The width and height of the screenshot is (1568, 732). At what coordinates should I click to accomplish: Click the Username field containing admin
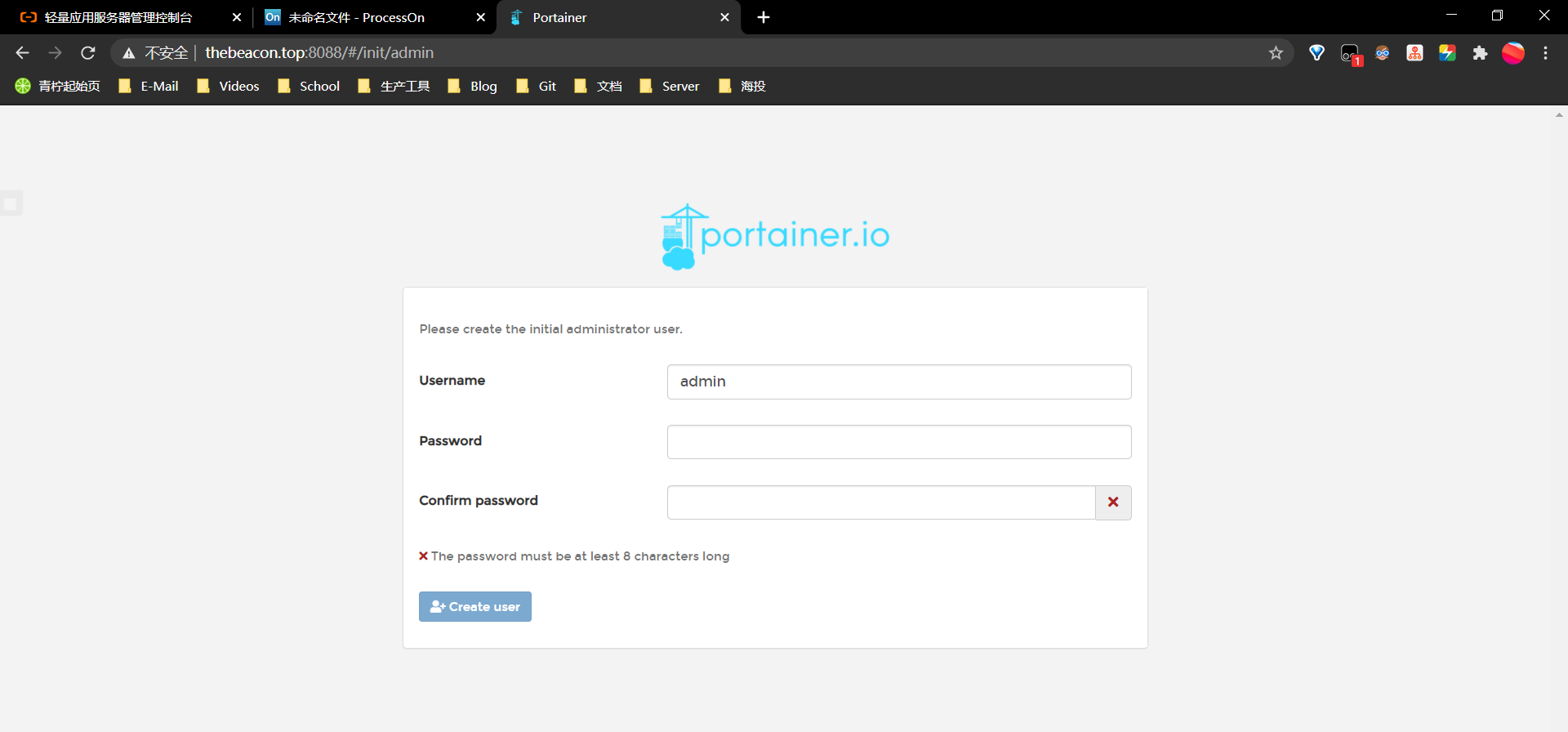click(x=899, y=382)
